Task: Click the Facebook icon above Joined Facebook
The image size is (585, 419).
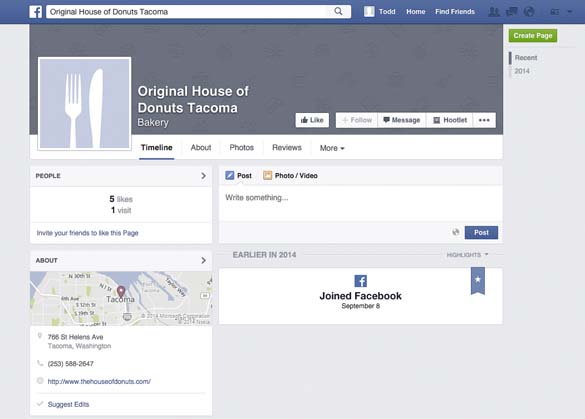Action: (360, 281)
